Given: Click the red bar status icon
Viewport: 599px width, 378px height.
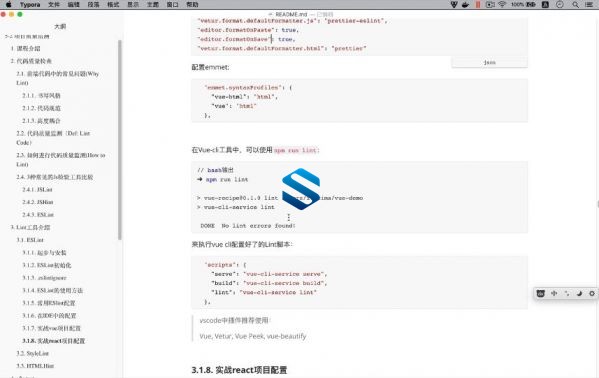Looking at the screenshot, I should (478, 5).
